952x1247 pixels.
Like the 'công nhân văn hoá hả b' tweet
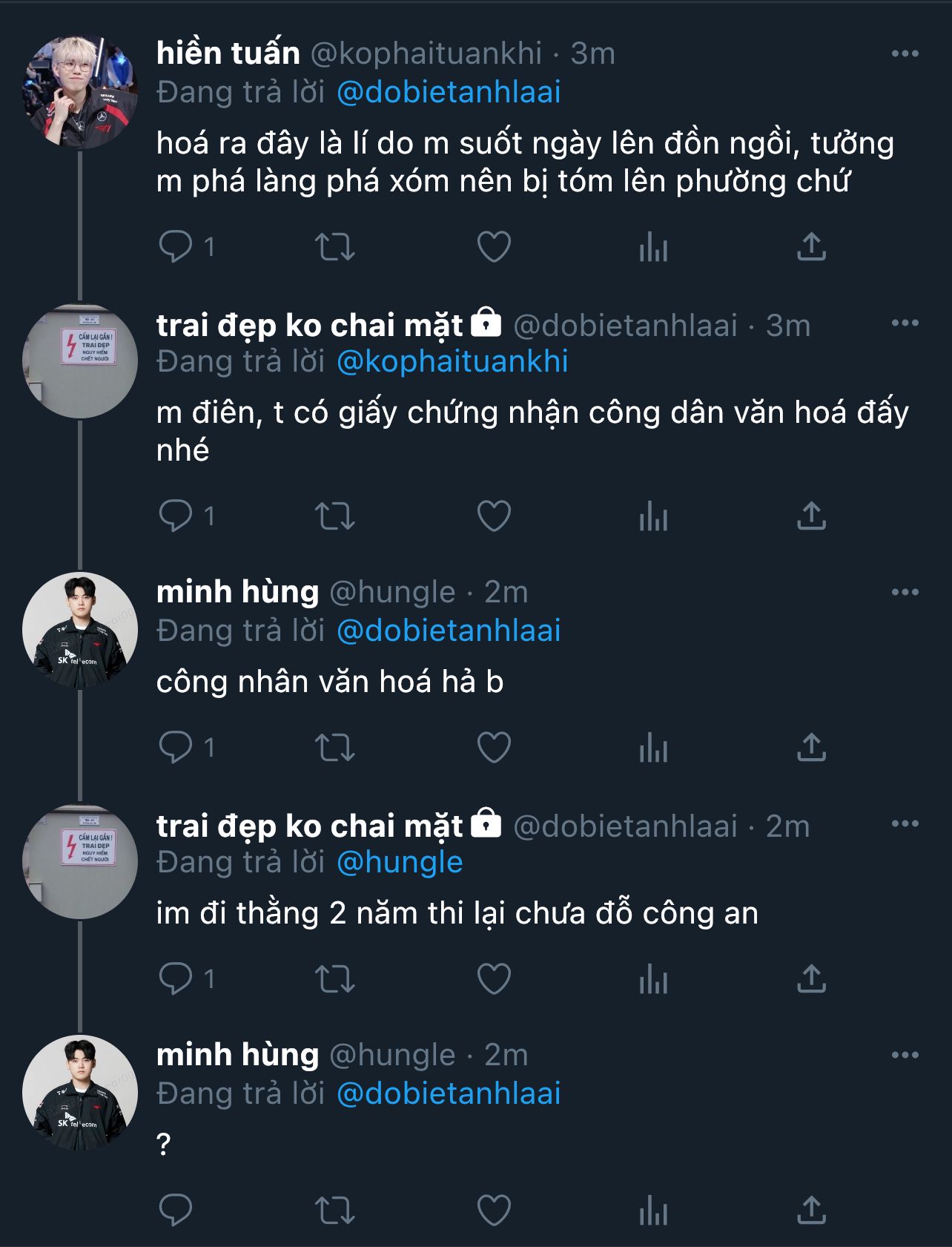click(494, 747)
